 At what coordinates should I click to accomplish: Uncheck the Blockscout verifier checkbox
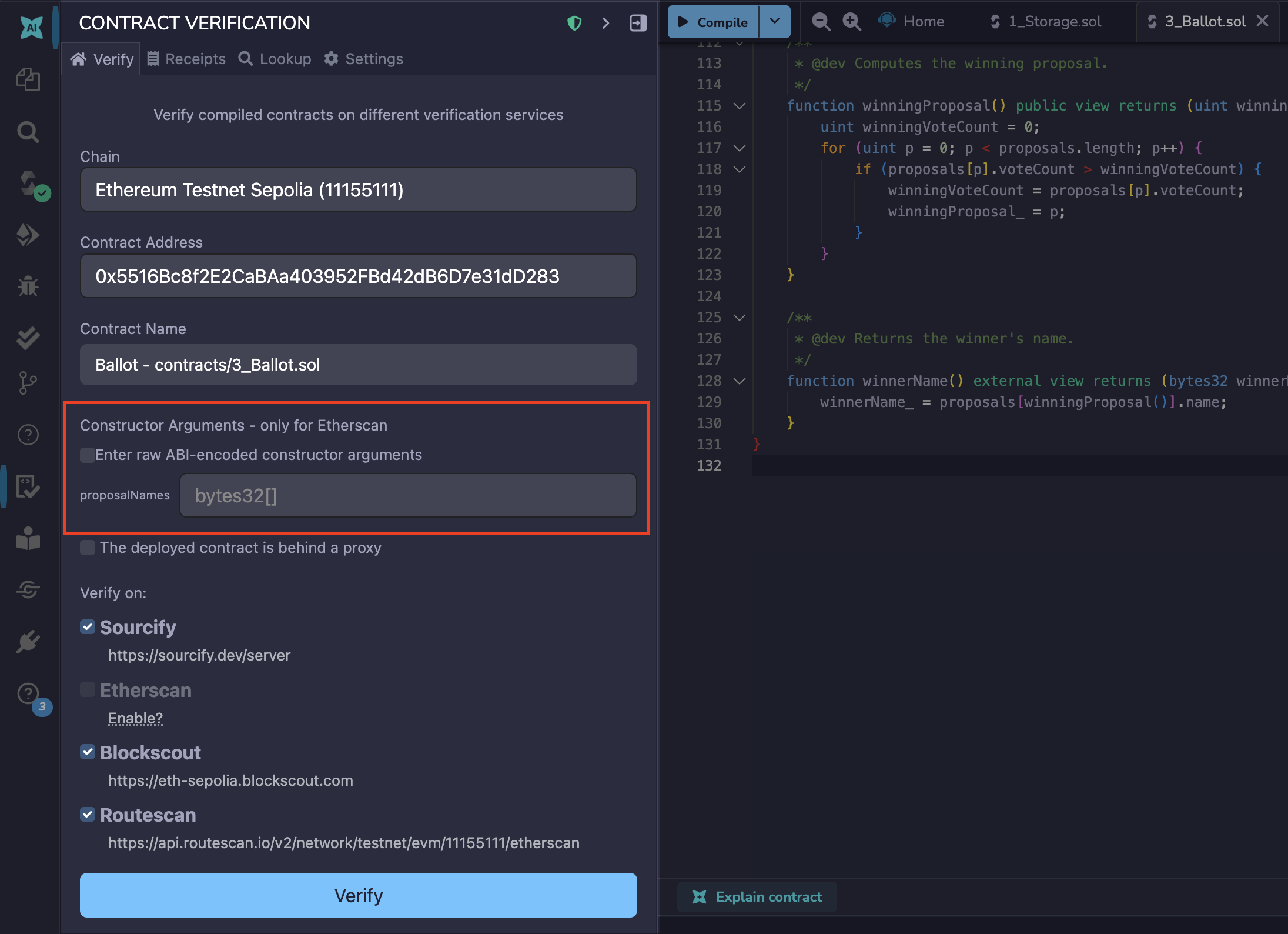[x=88, y=752]
